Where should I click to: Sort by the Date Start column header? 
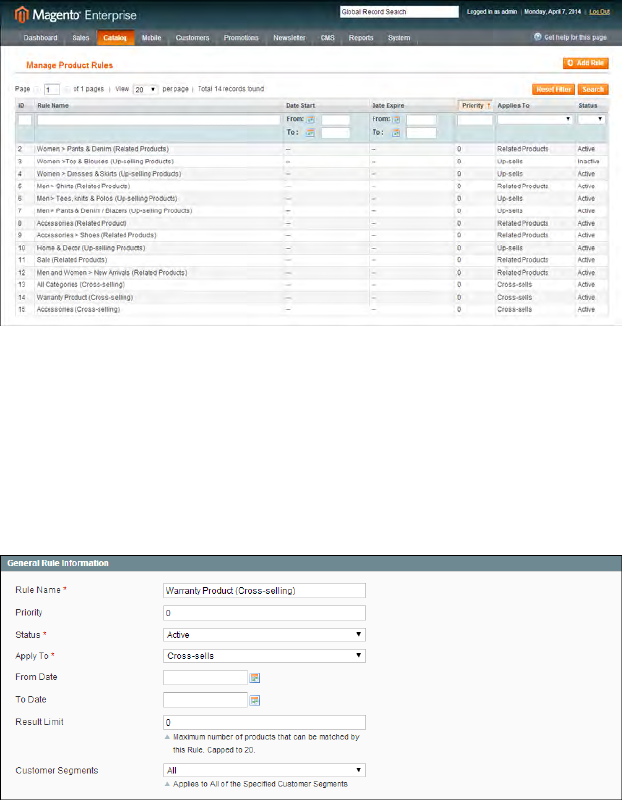click(301, 106)
